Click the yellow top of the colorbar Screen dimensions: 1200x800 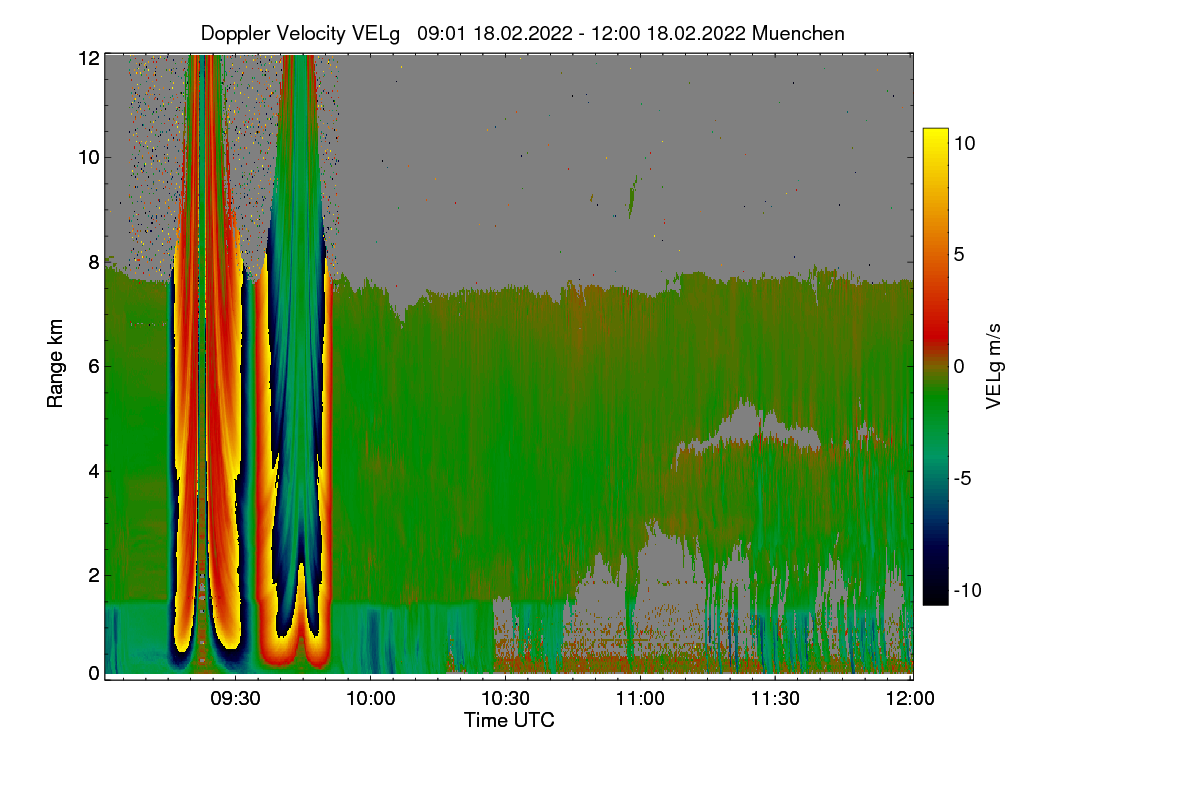click(935, 136)
